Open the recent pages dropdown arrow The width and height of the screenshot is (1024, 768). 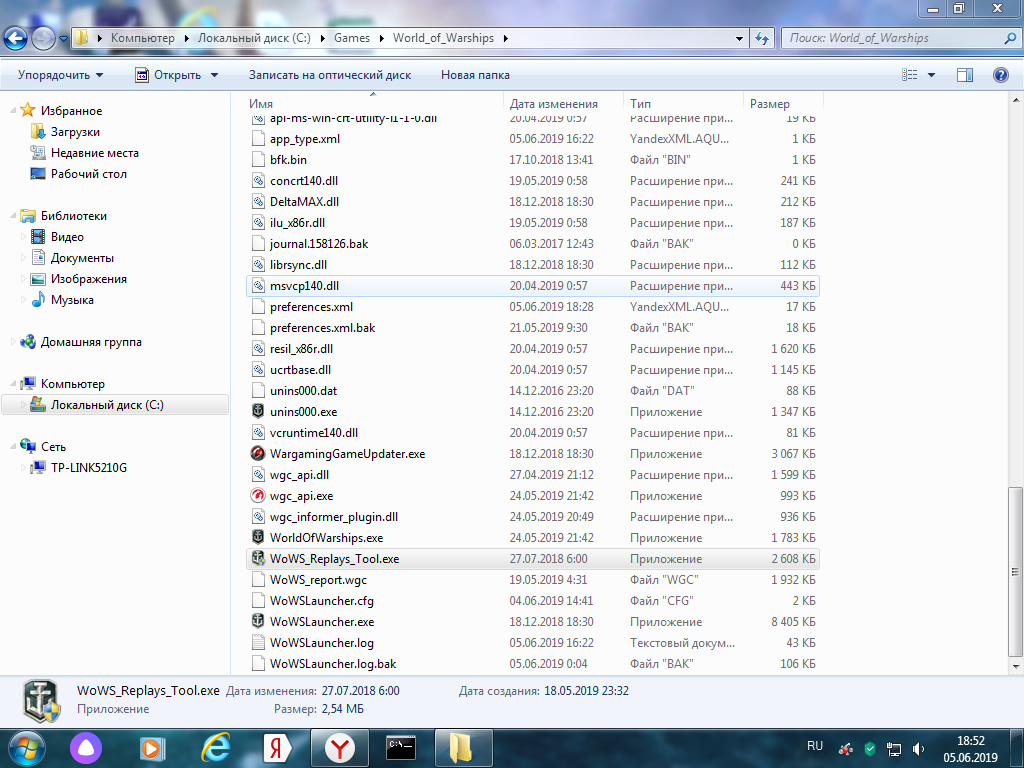tap(63, 39)
